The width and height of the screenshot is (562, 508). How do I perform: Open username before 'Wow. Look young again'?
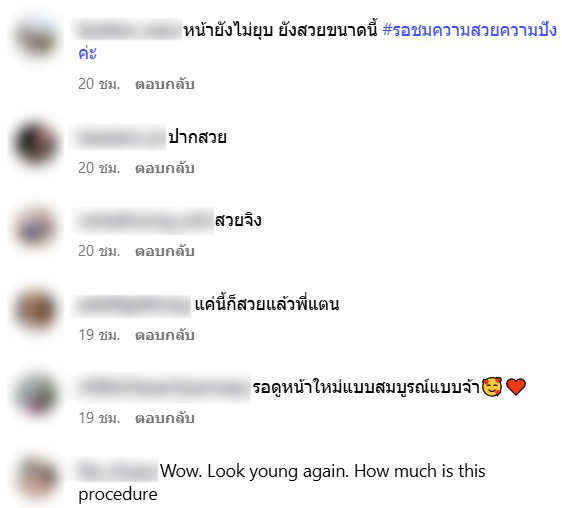(116, 470)
